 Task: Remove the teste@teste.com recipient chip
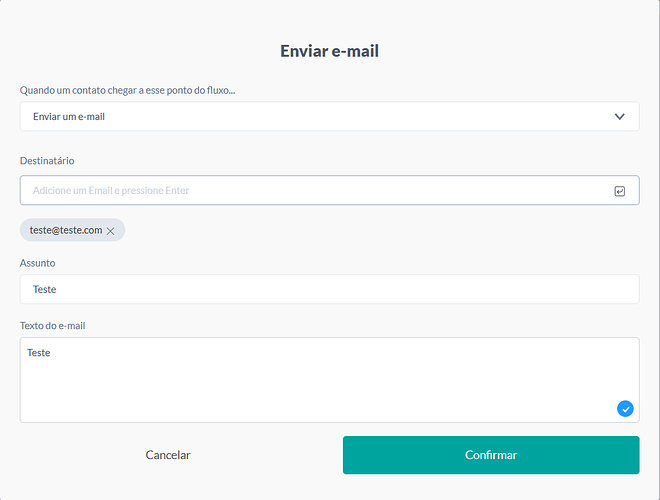(x=111, y=231)
